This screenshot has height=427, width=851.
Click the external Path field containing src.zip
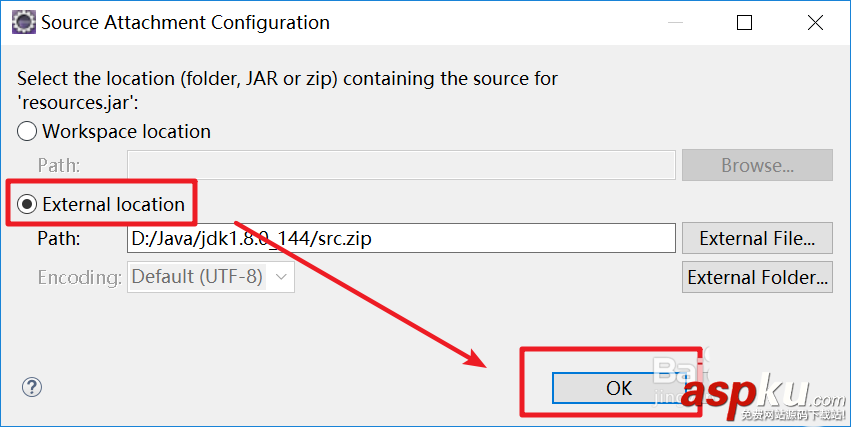click(x=401, y=238)
